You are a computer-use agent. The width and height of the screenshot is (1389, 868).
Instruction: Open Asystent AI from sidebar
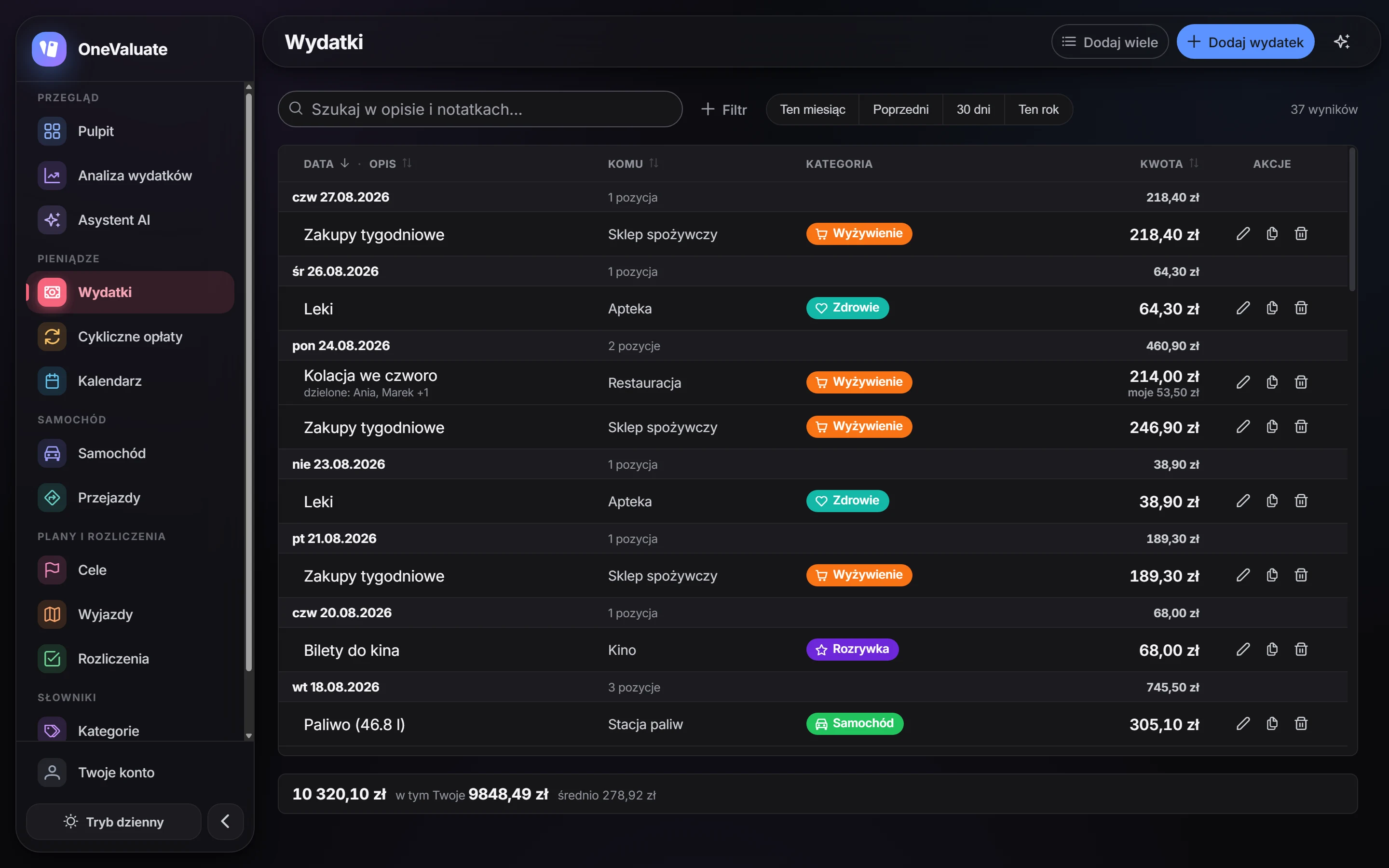(130, 220)
